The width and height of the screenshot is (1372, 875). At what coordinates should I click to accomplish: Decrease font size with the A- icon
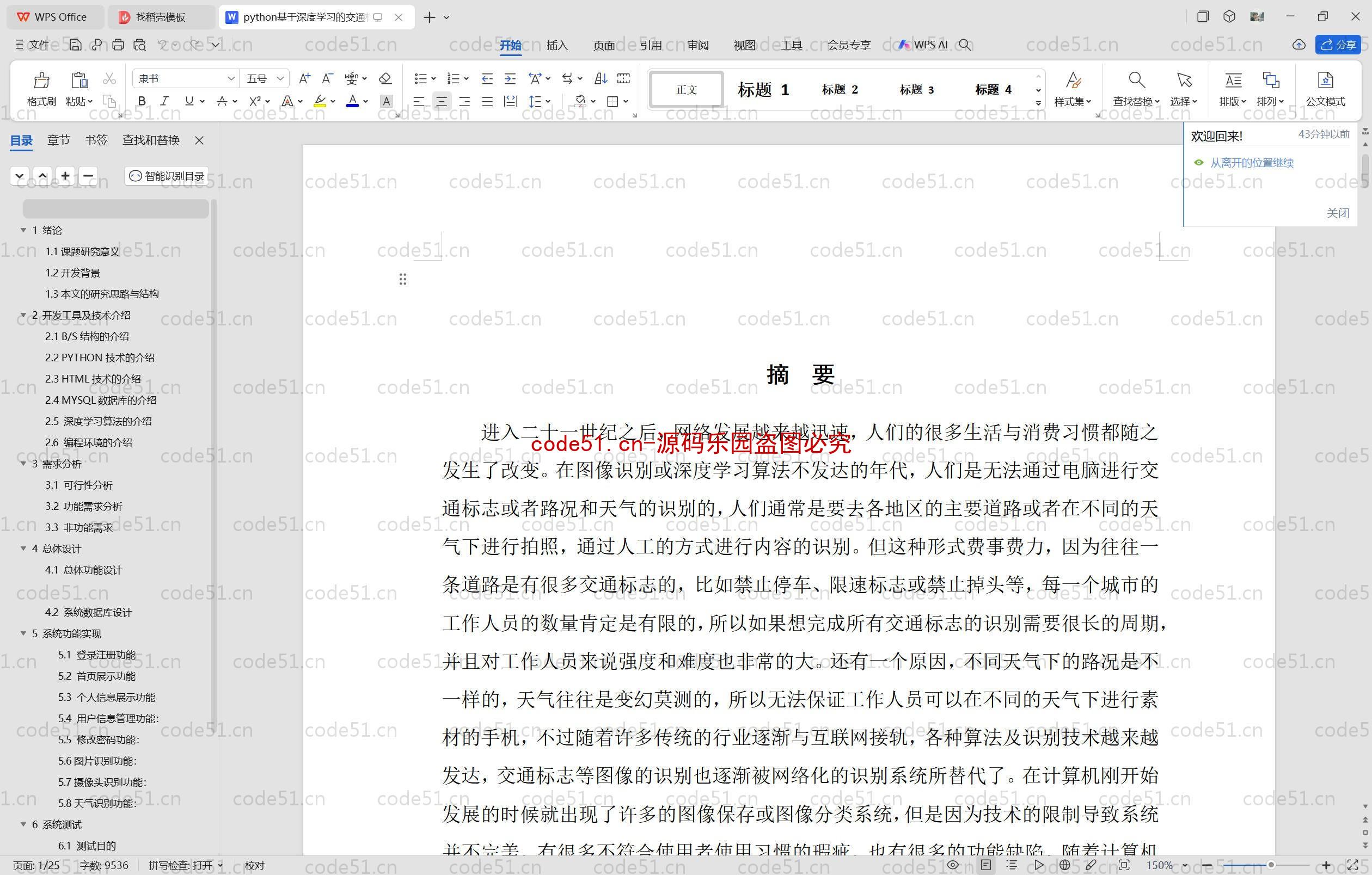(327, 78)
